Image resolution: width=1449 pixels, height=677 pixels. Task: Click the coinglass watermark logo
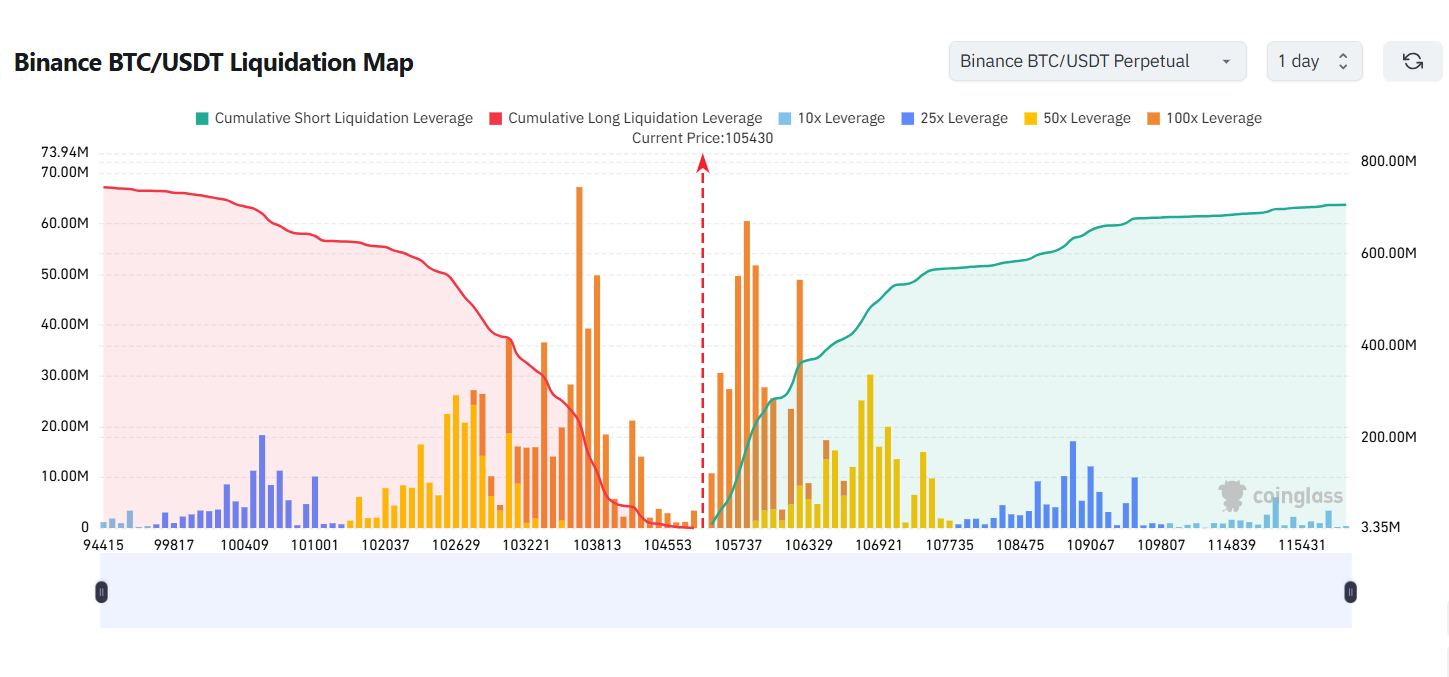[x=1280, y=496]
